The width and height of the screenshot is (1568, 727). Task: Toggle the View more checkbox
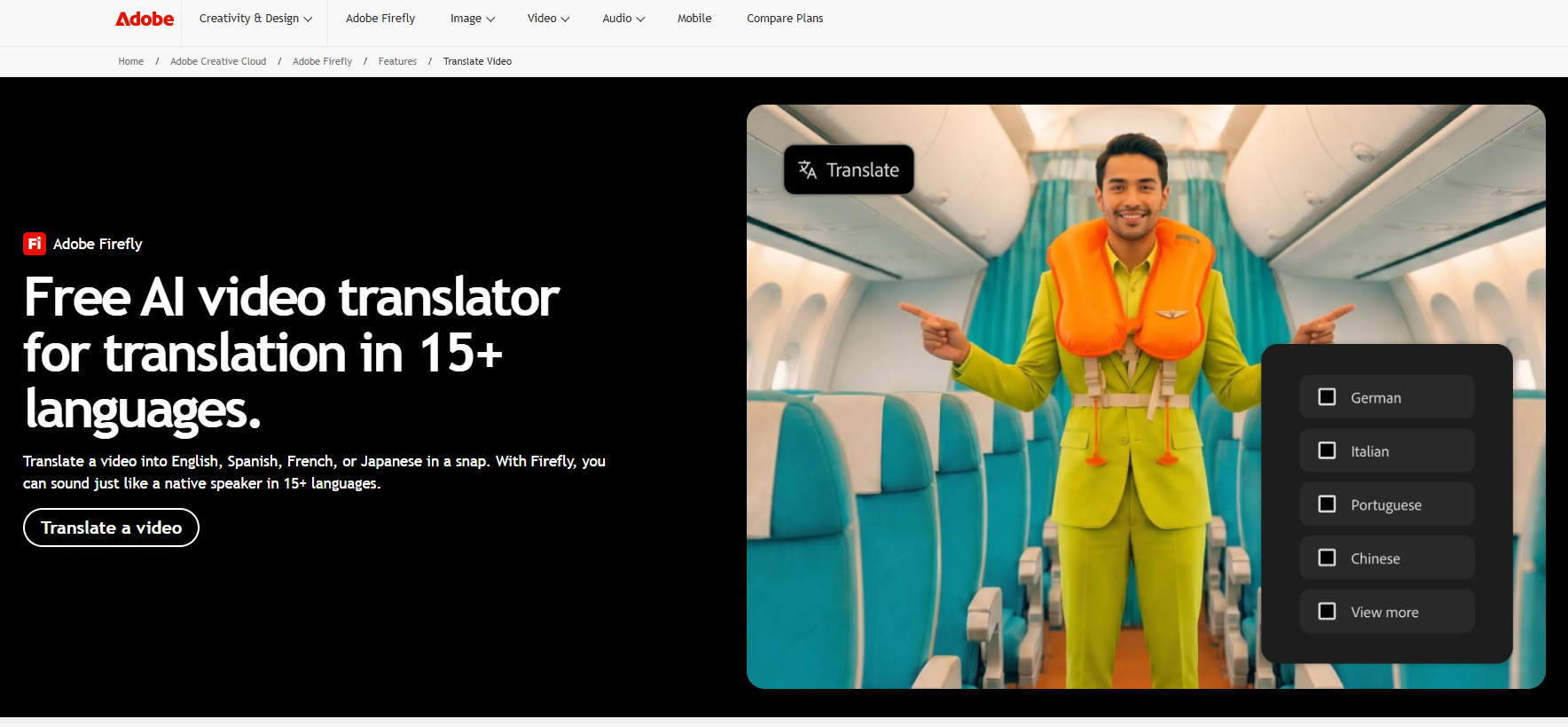pos(1327,611)
